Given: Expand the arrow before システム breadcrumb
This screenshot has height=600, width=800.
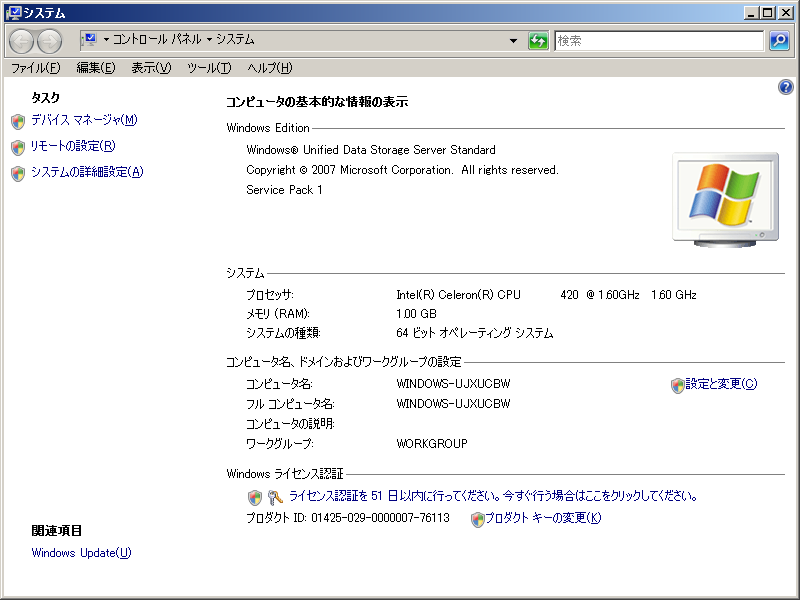Looking at the screenshot, I should (x=209, y=39).
